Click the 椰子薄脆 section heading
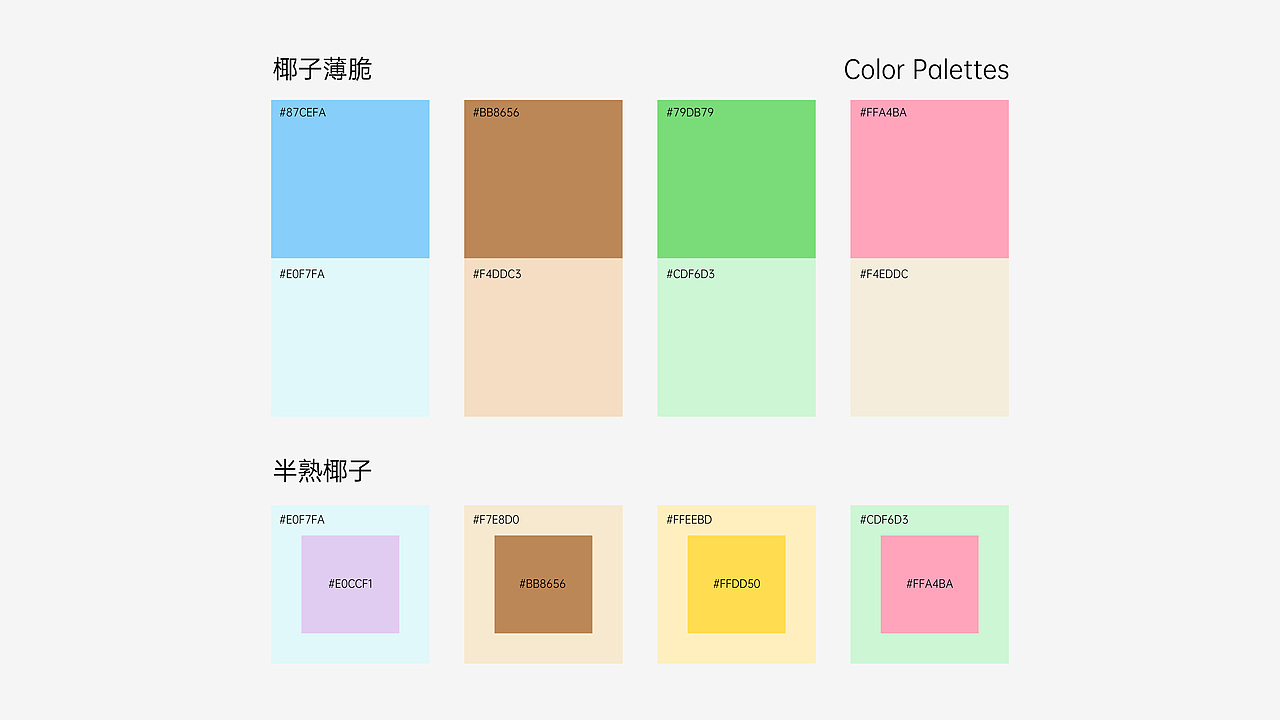Screen dimensions: 1280x720 pos(322,70)
